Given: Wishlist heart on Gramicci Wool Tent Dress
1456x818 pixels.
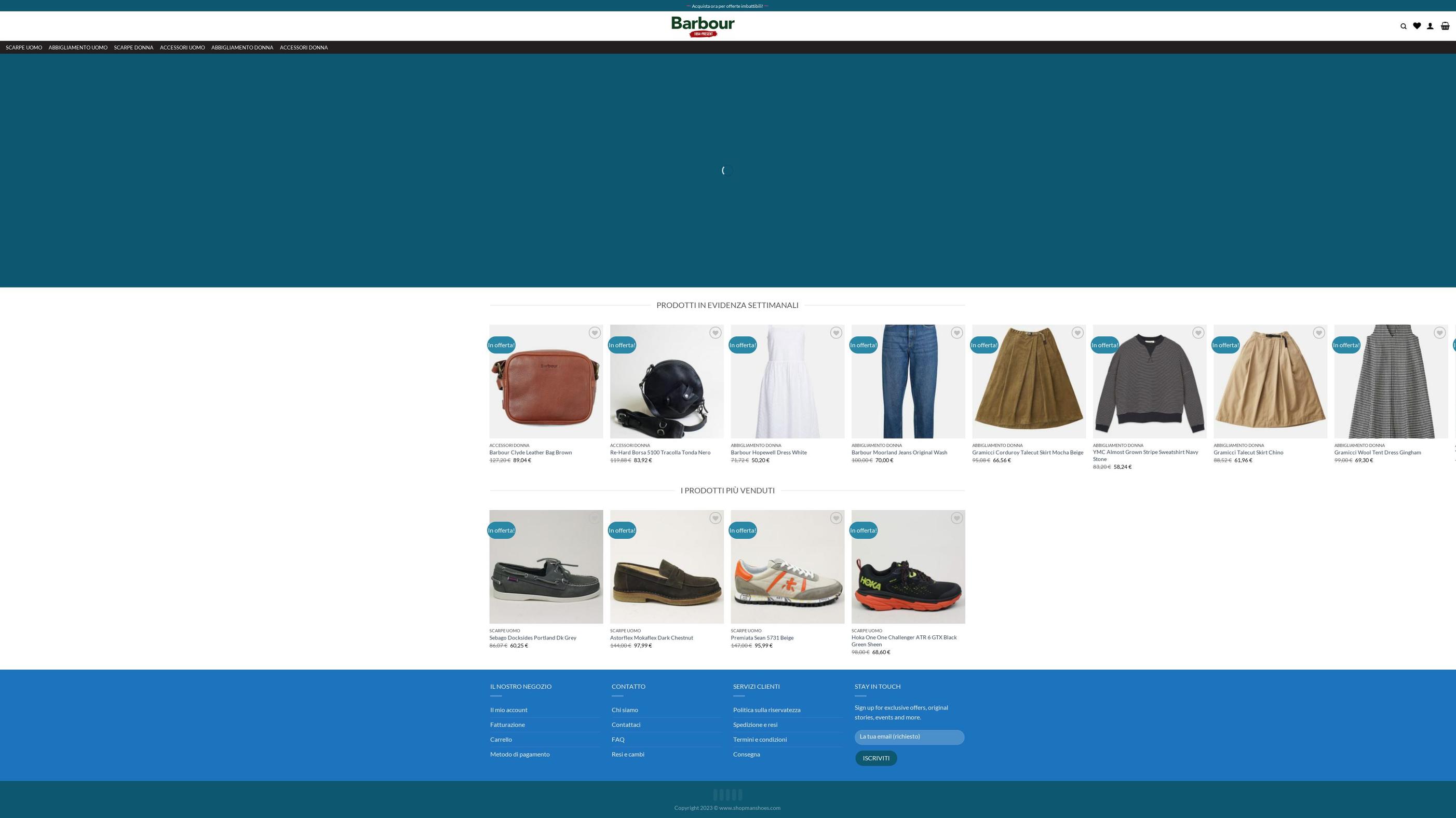Looking at the screenshot, I should click(1439, 333).
